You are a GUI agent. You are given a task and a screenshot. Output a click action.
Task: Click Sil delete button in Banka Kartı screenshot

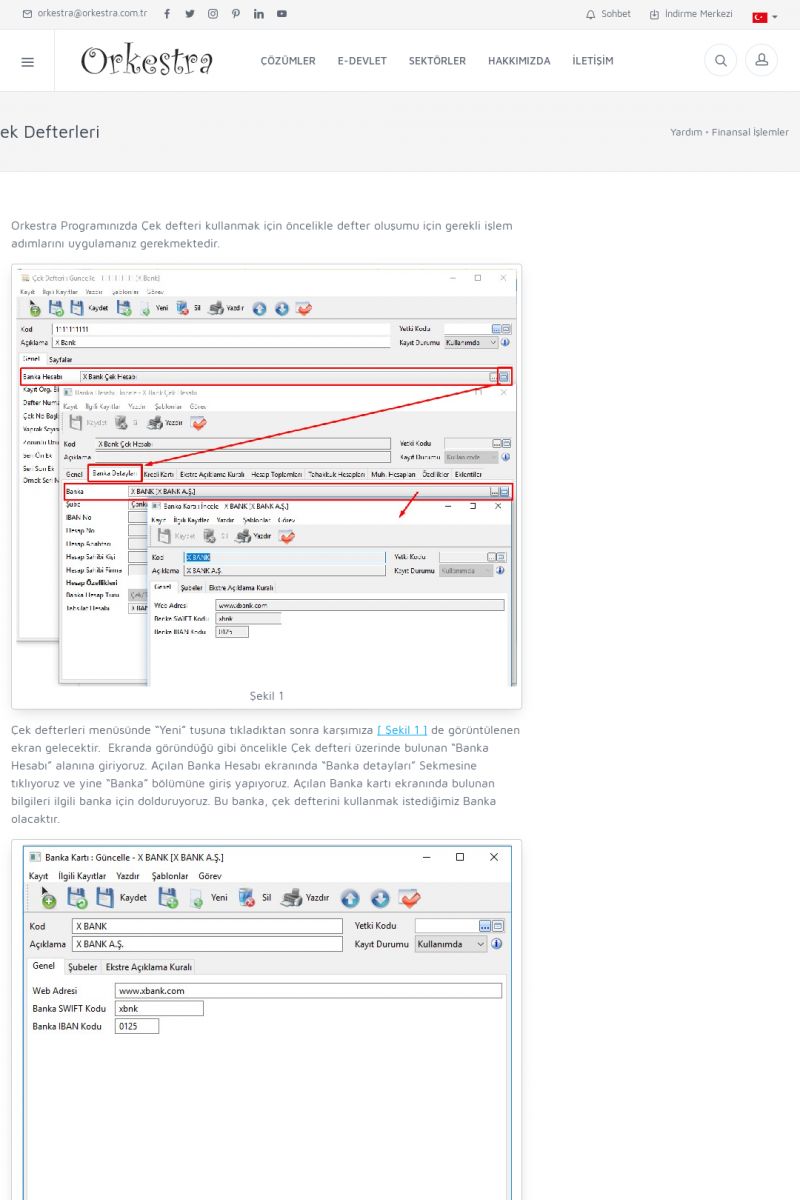[x=255, y=898]
